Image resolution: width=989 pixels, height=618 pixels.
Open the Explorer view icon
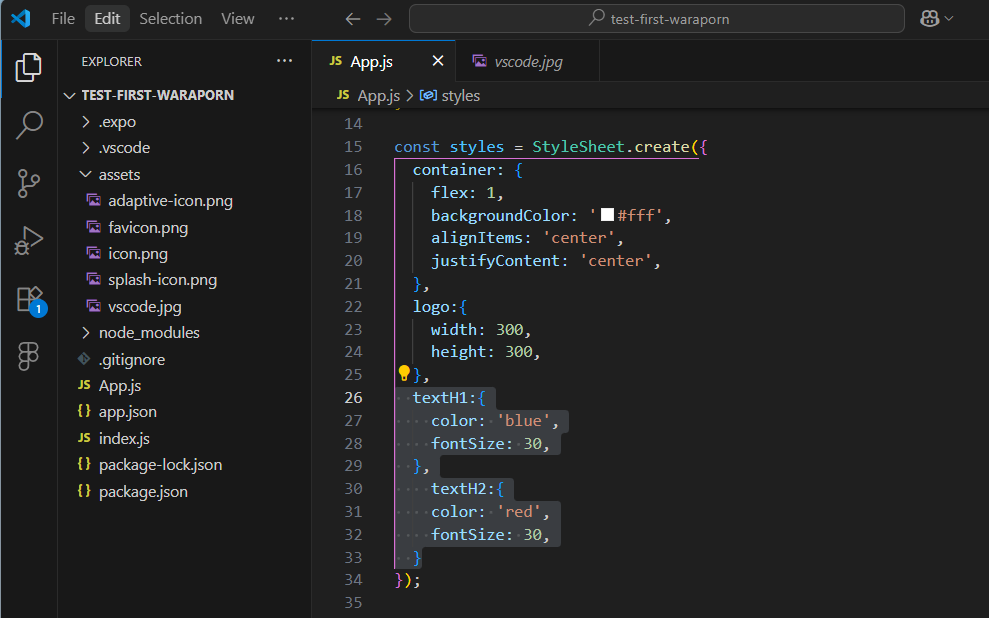click(29, 67)
